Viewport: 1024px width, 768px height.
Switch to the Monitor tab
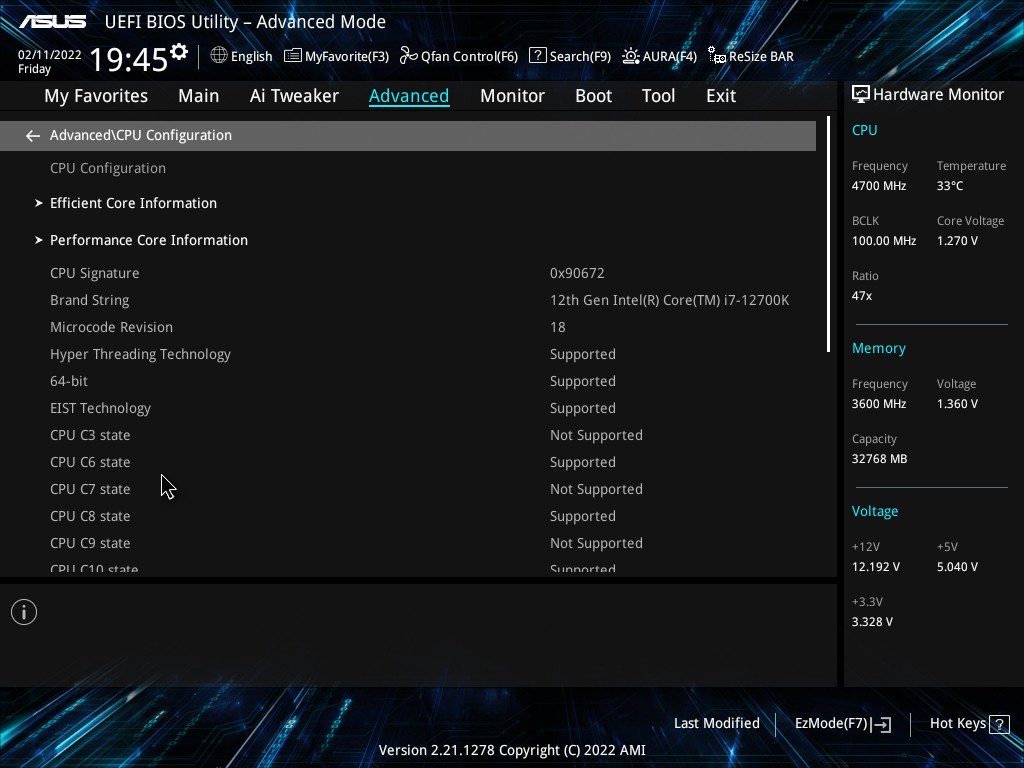[x=512, y=96]
